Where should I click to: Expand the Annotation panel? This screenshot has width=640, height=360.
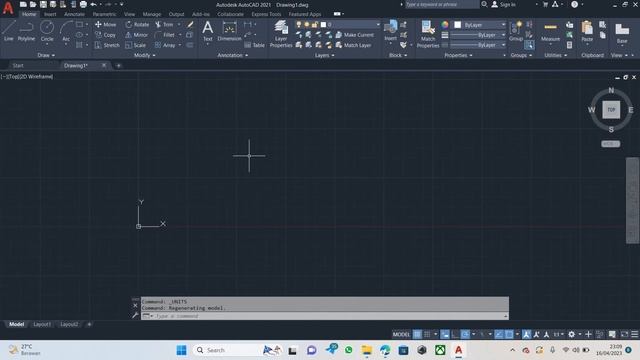coord(232,55)
